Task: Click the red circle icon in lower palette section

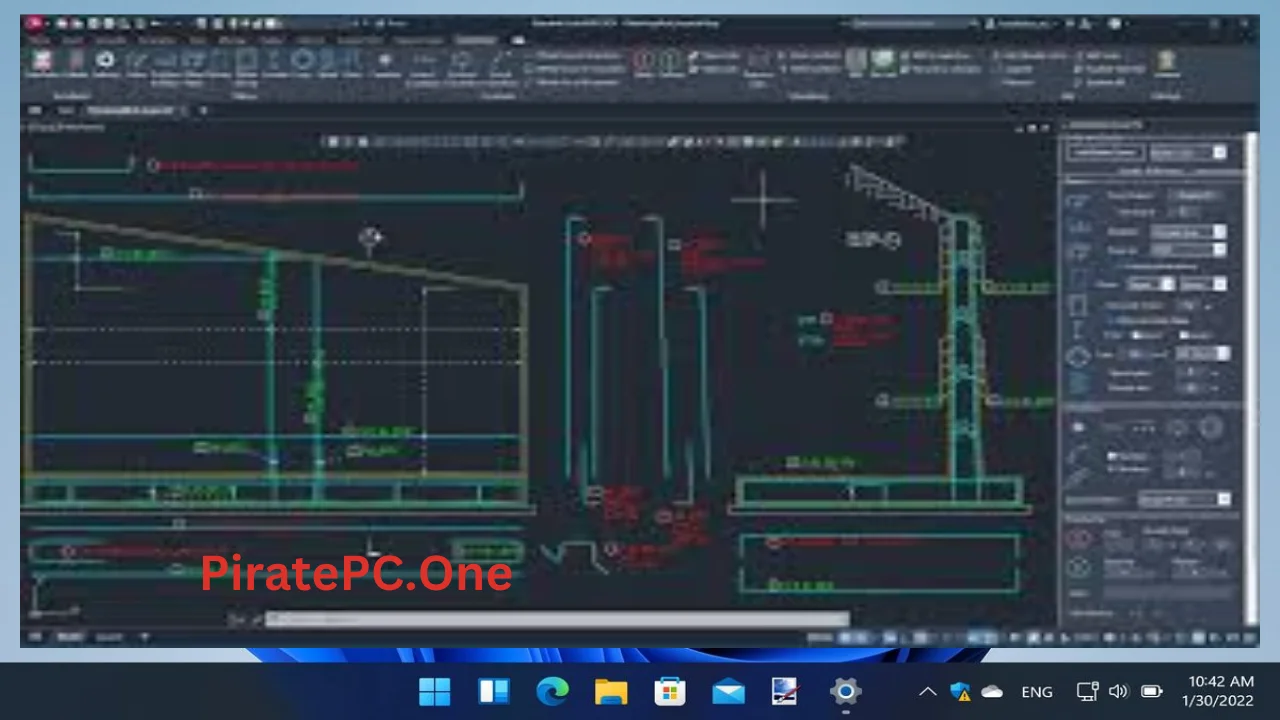Action: (1078, 539)
